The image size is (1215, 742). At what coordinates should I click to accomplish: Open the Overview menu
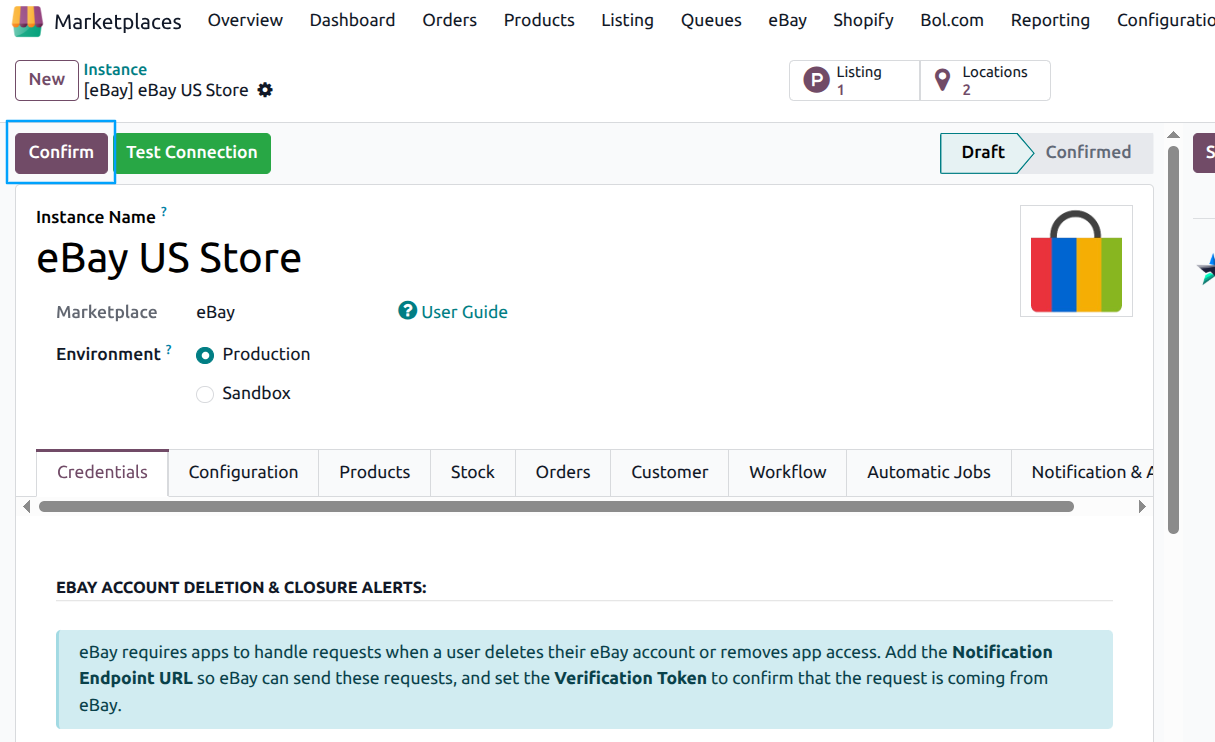point(245,20)
